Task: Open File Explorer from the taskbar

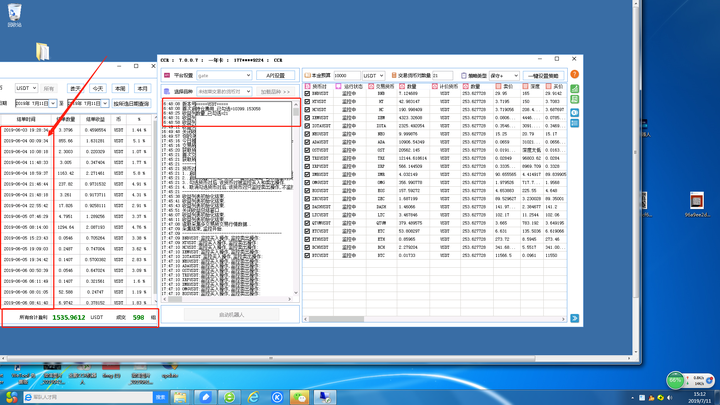Action: [x=180, y=397]
